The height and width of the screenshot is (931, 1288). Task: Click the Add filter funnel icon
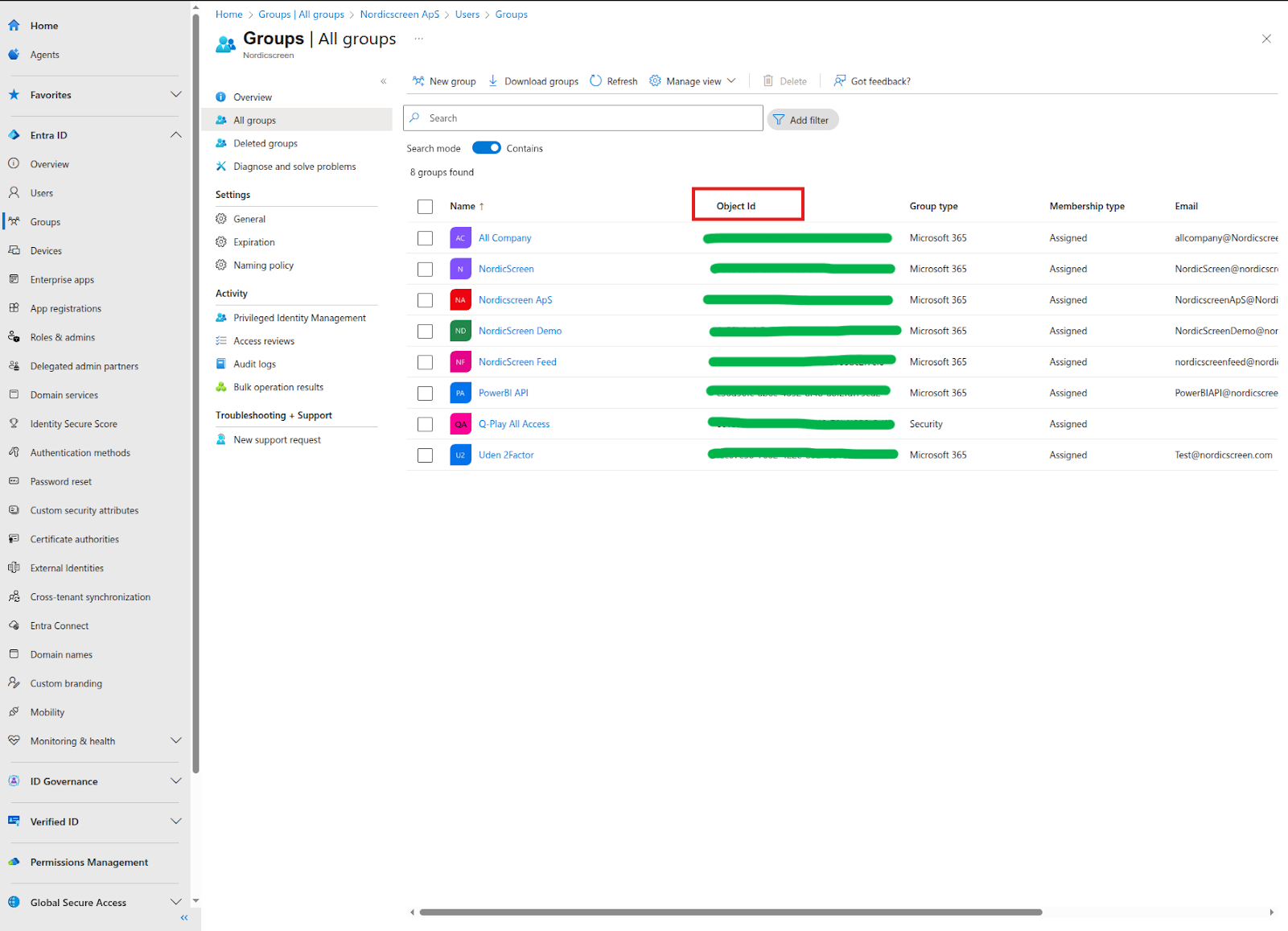779,120
